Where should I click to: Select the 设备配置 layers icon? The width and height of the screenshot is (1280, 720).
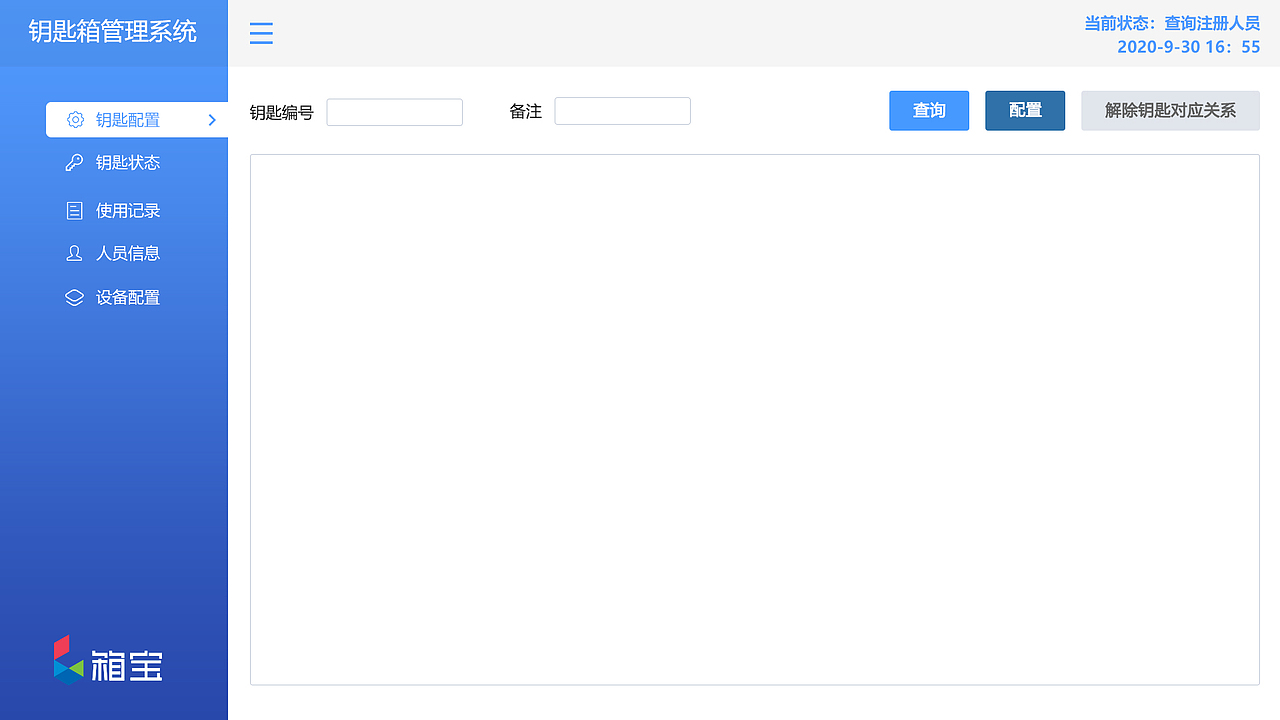74,297
